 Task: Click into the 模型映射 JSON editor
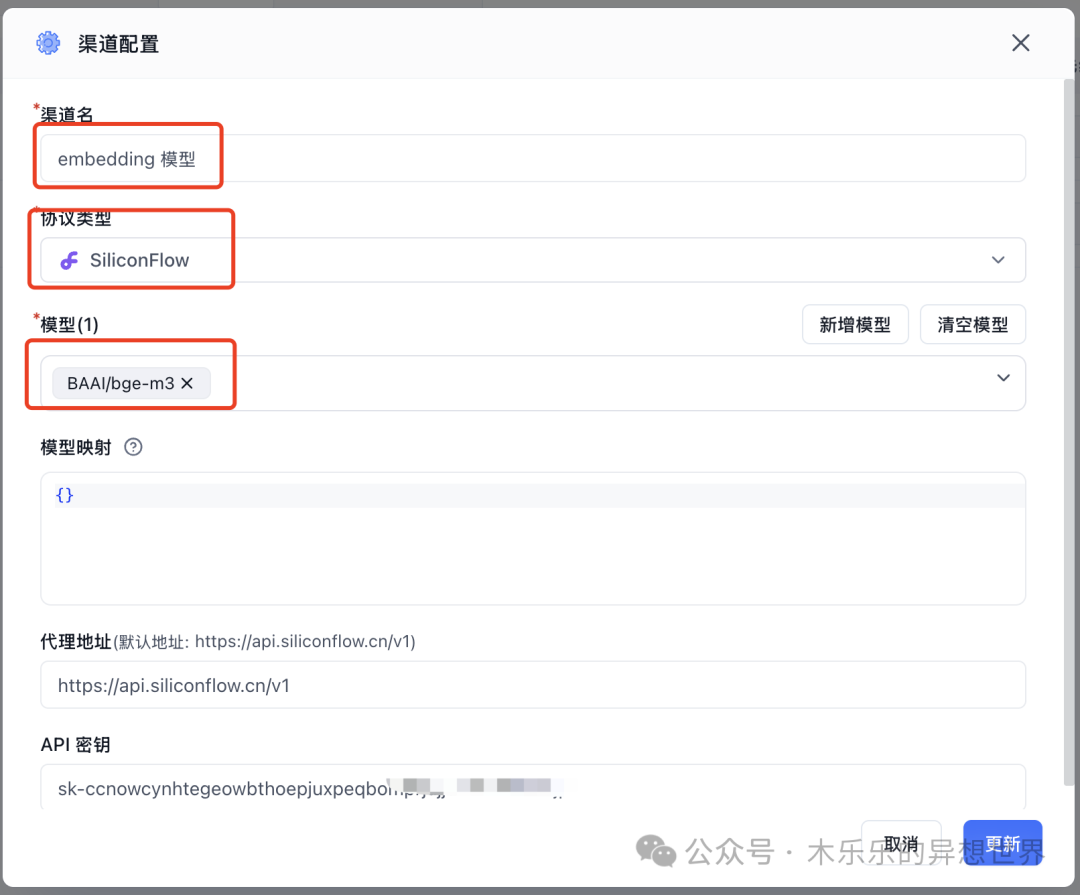click(532, 539)
